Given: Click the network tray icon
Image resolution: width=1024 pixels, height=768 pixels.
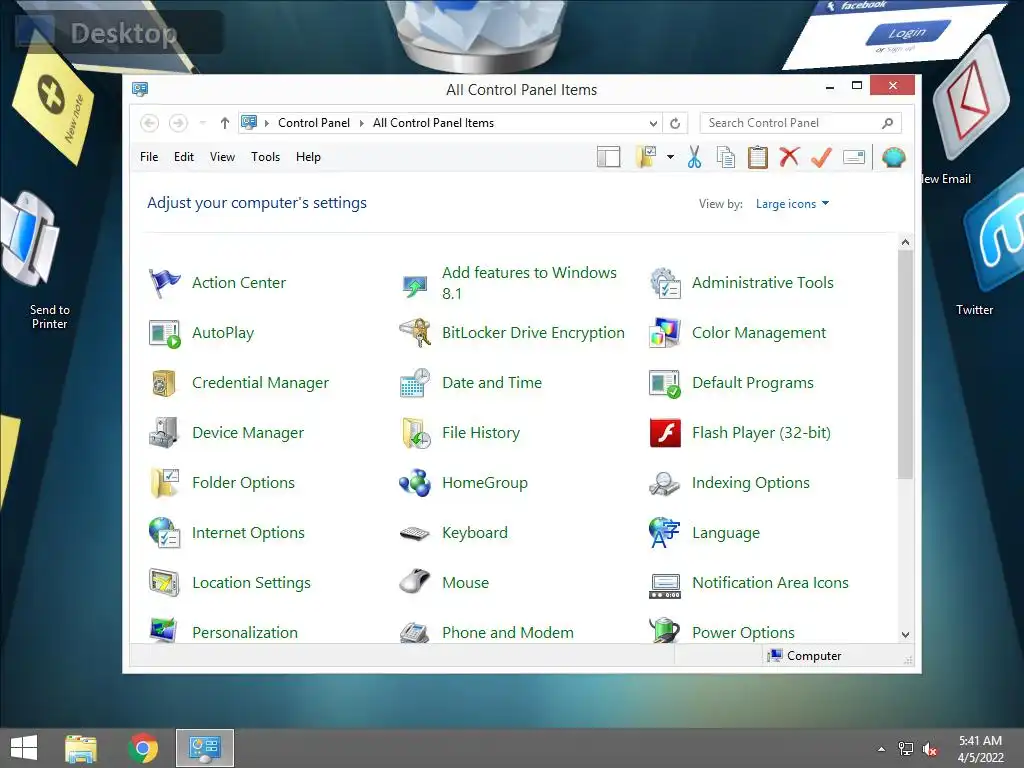Looking at the screenshot, I should [x=906, y=749].
